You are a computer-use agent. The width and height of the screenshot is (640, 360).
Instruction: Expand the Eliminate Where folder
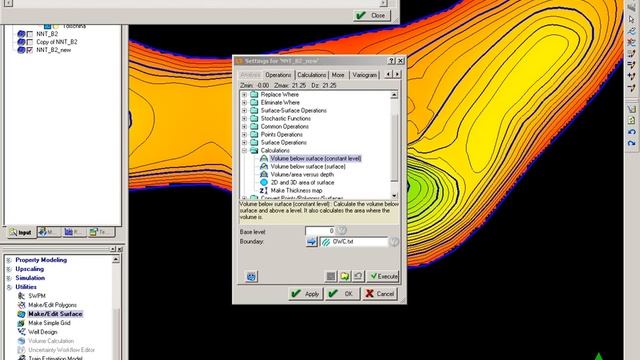coord(244,102)
